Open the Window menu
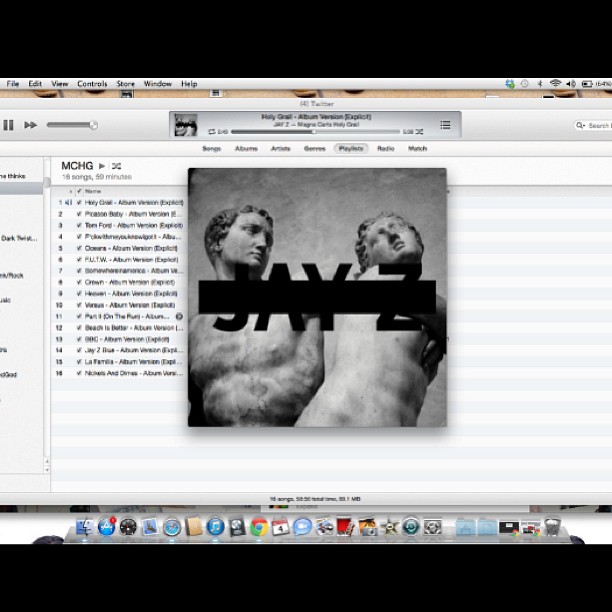 158,84
